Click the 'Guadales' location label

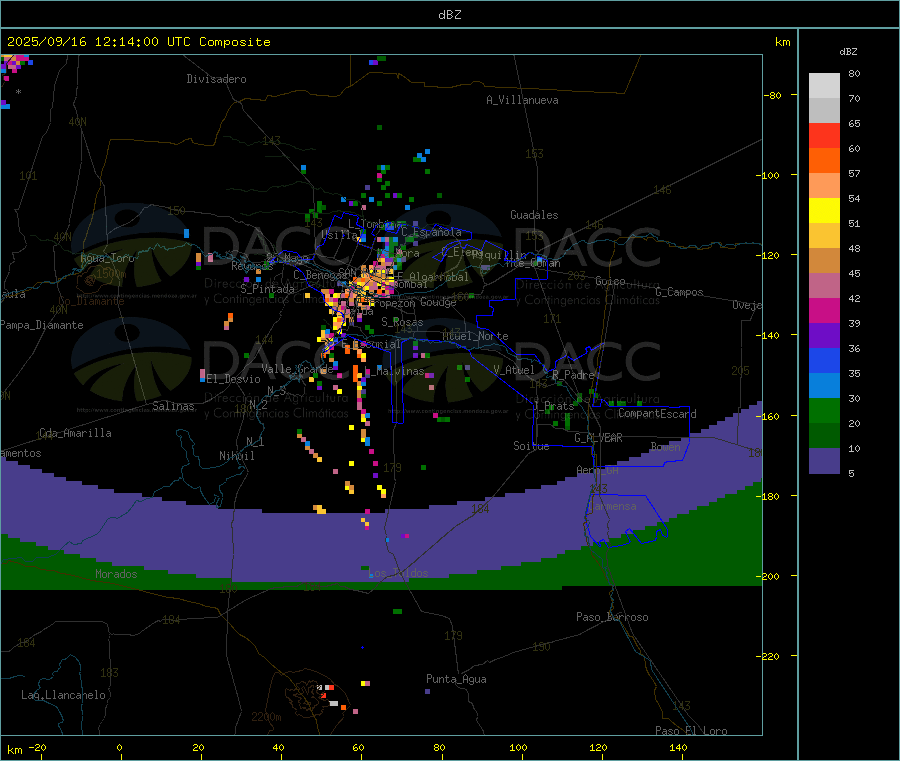[534, 215]
